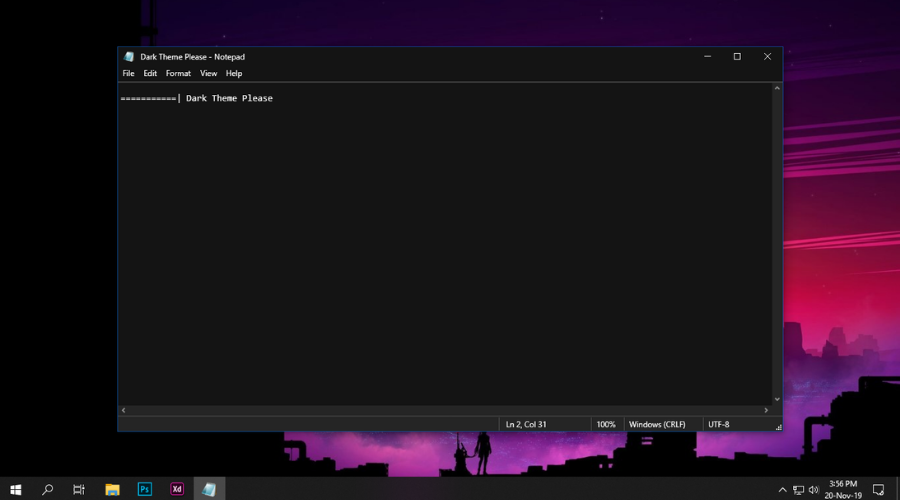The height and width of the screenshot is (500, 900).
Task: Open the Windows Start menu
Action: click(15, 489)
